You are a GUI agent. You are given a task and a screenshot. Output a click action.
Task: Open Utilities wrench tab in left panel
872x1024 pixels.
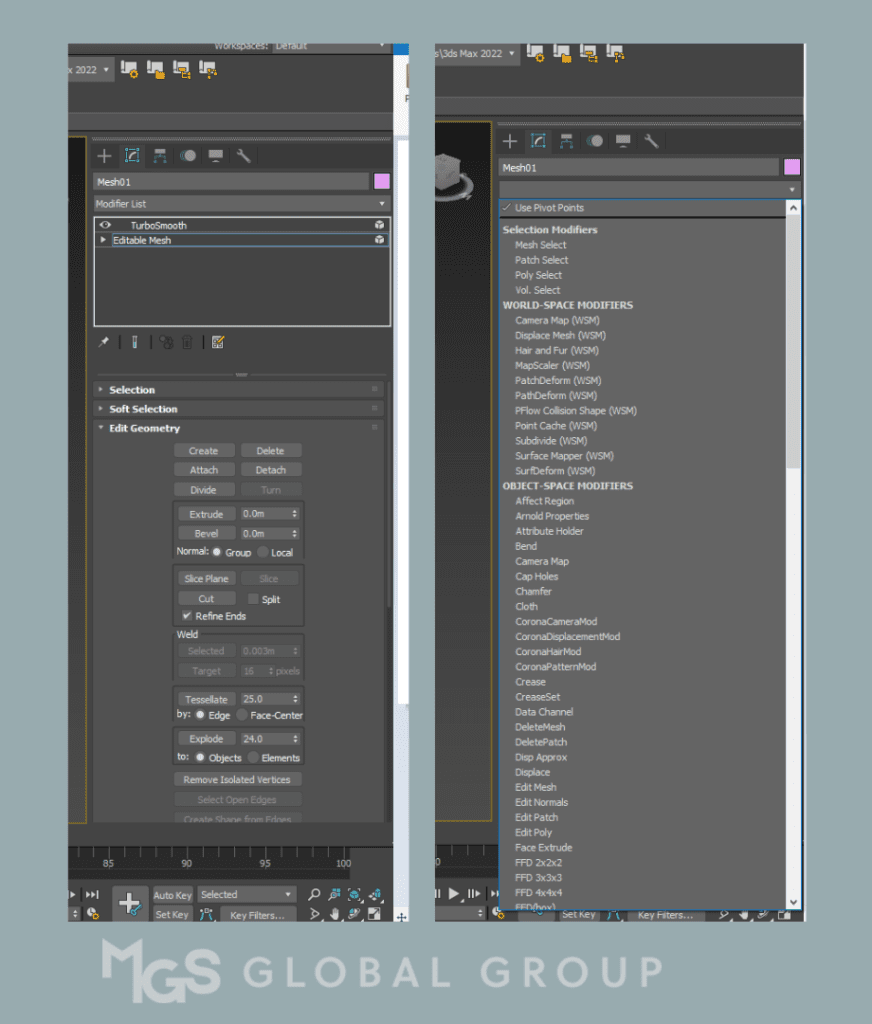click(x=243, y=156)
